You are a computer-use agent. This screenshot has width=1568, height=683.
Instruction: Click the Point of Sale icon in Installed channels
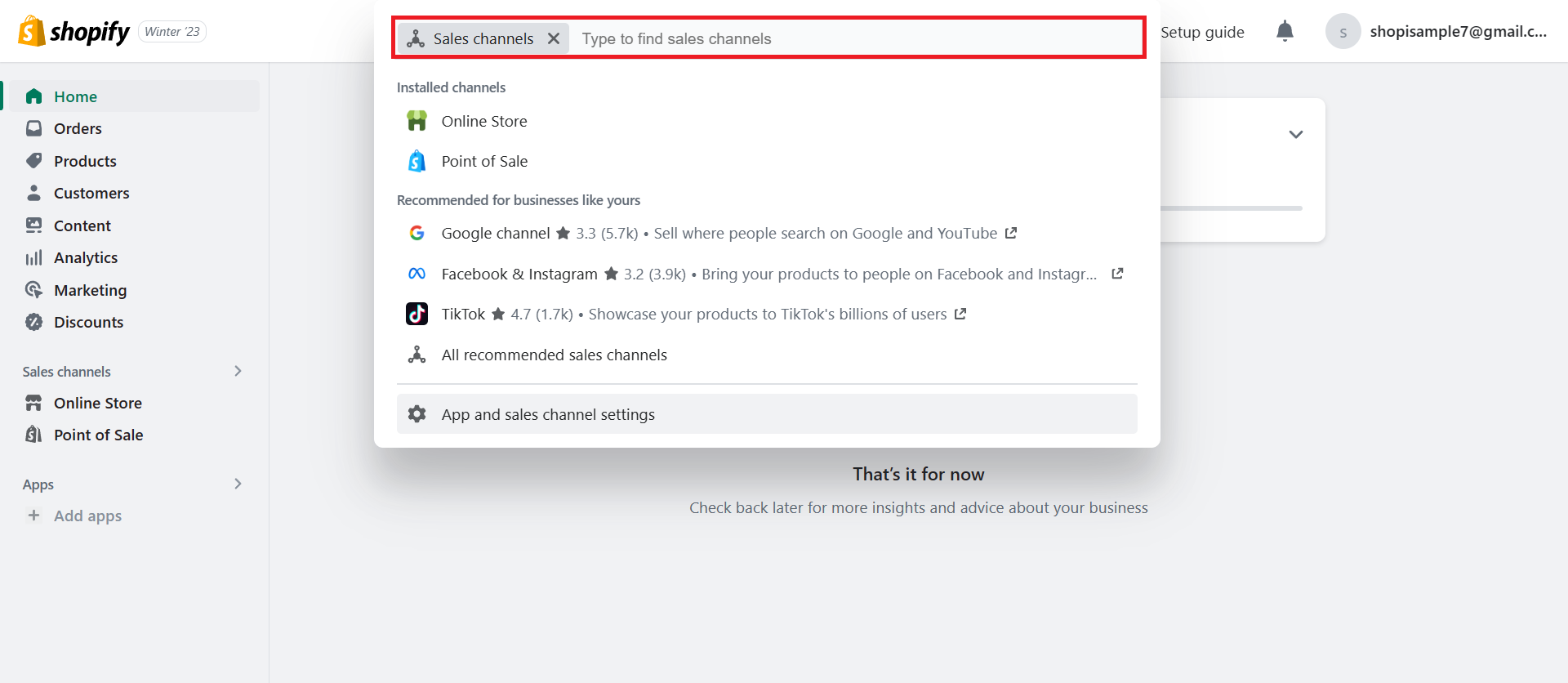pyautogui.click(x=416, y=161)
